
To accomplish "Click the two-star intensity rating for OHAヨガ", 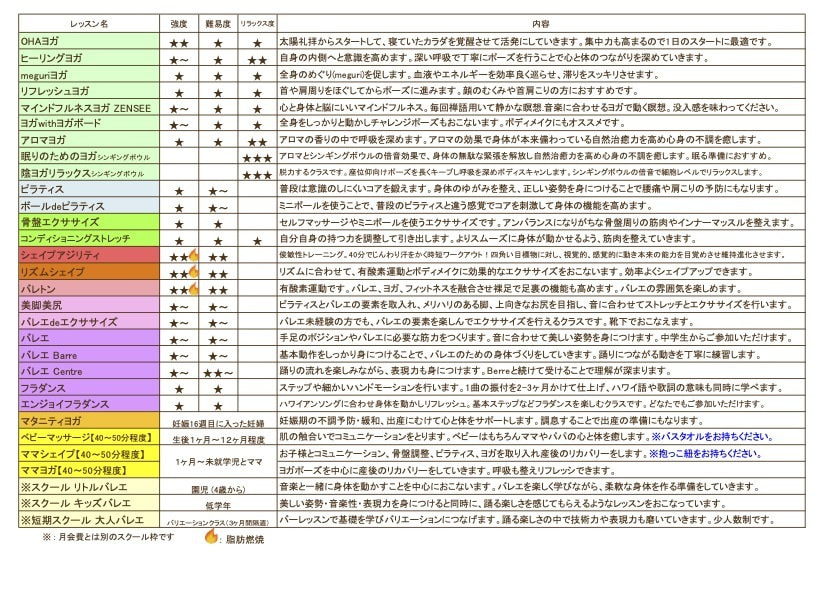I will point(179,43).
